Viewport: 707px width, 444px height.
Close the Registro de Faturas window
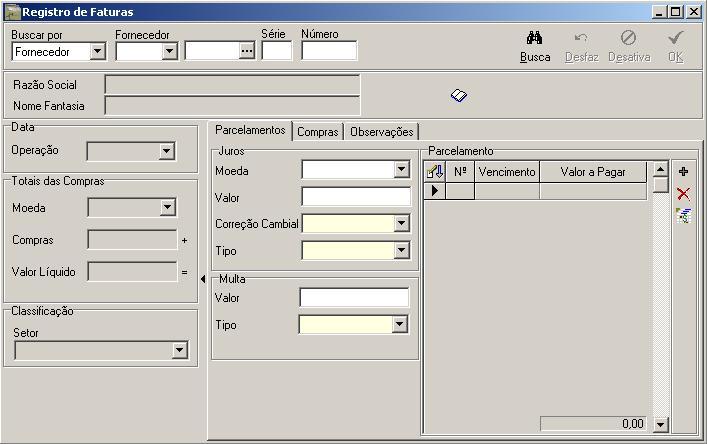[693, 12]
